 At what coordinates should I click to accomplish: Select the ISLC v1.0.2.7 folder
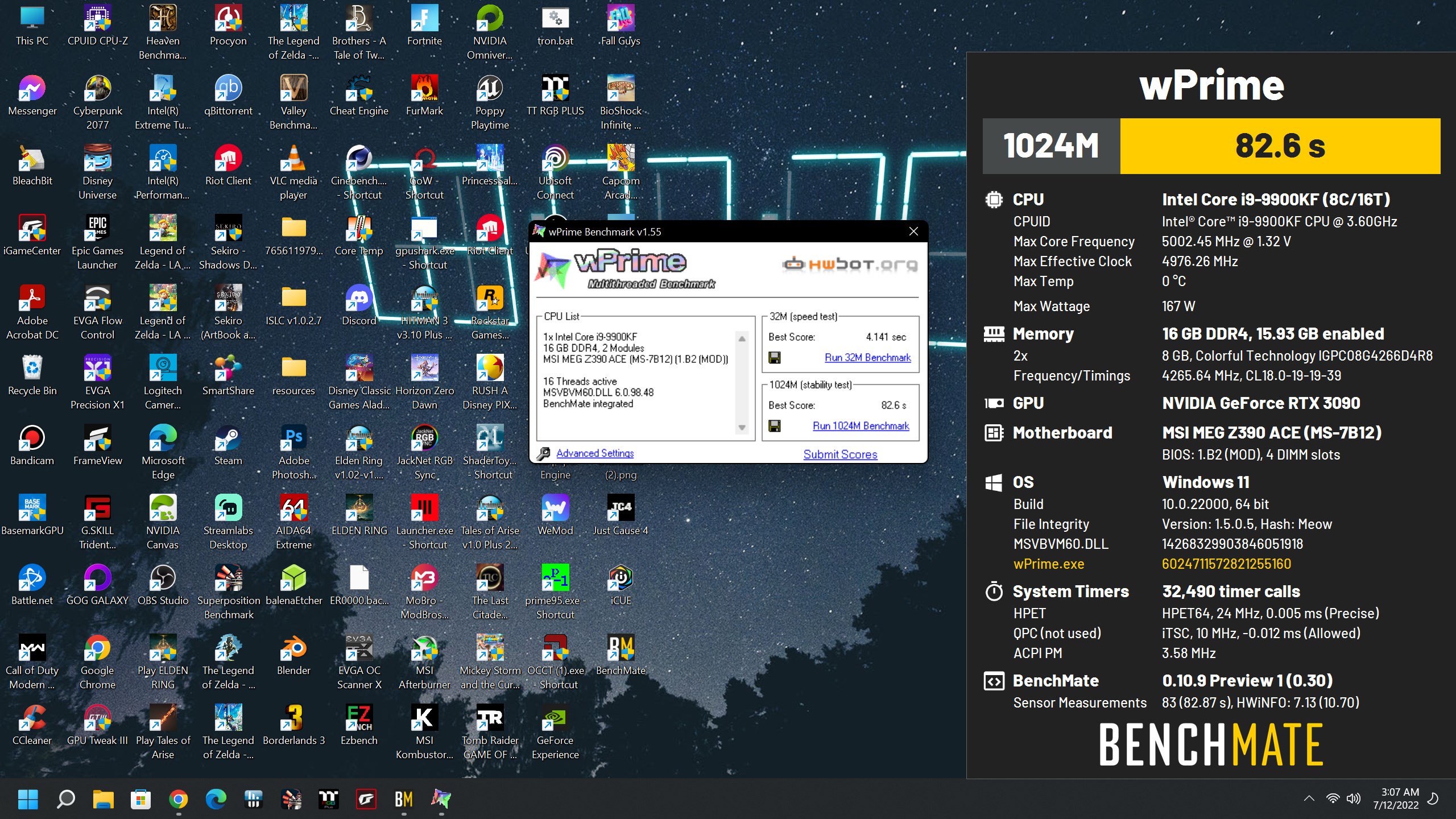pyautogui.click(x=293, y=306)
